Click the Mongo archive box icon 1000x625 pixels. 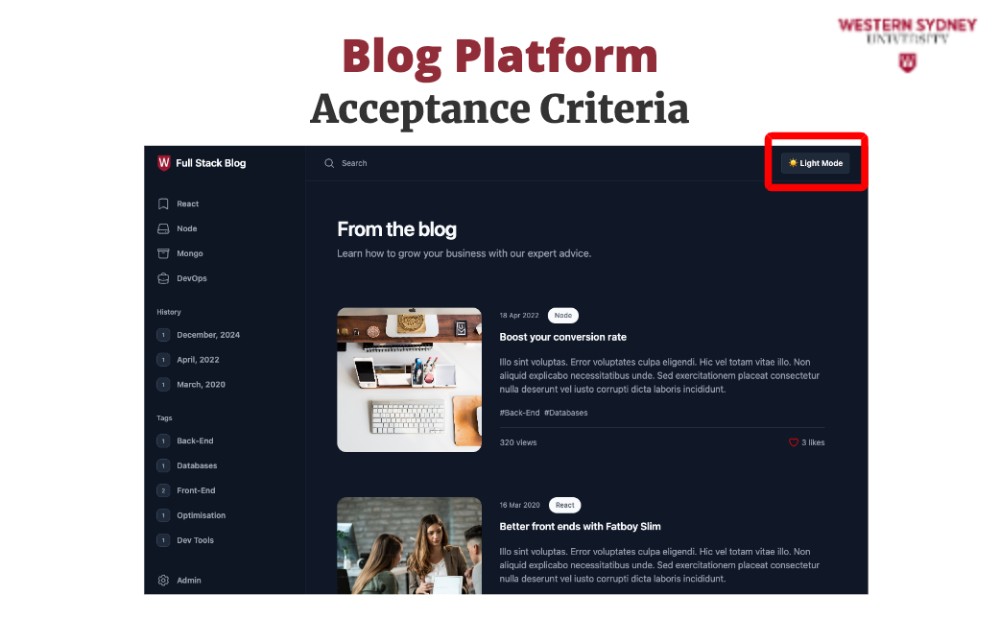163,253
